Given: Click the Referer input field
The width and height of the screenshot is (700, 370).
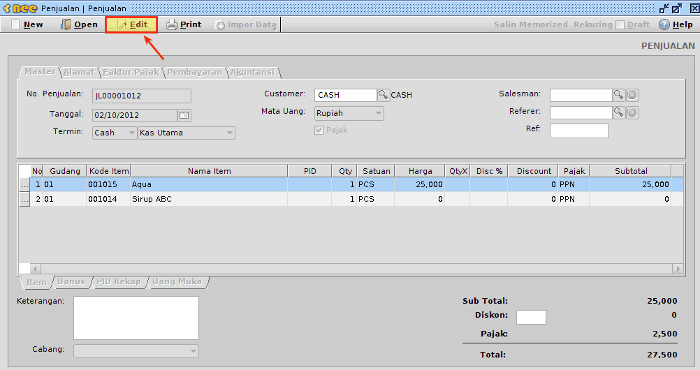Looking at the screenshot, I should (580, 112).
